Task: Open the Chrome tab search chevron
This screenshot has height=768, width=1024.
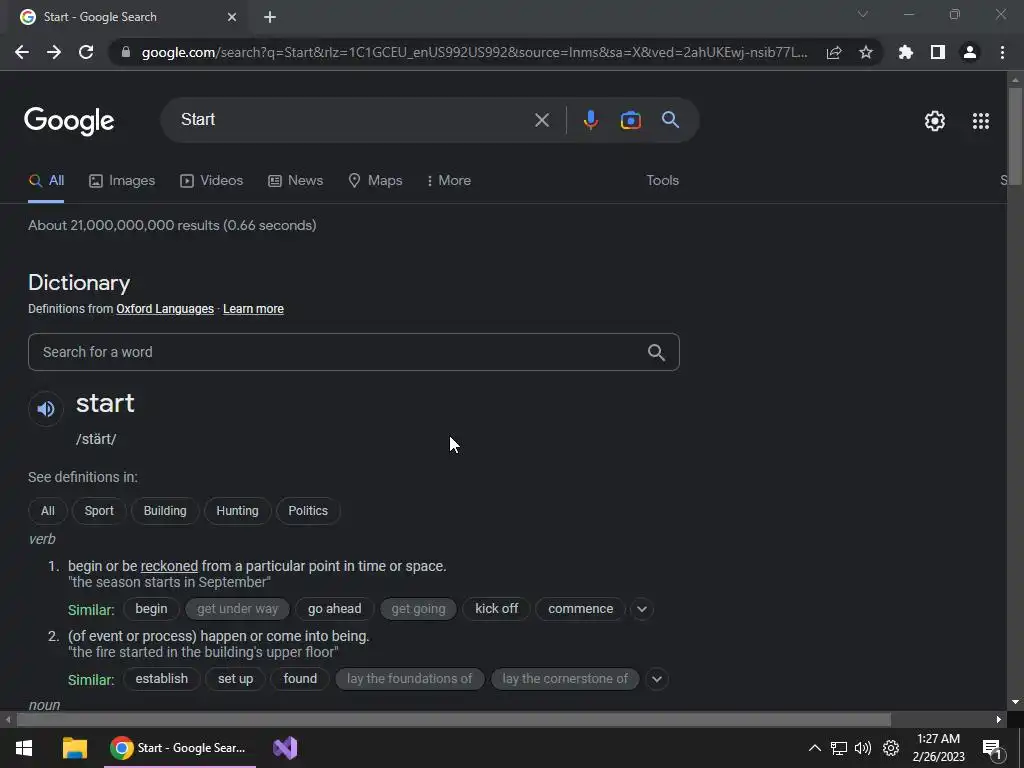Action: 863,14
